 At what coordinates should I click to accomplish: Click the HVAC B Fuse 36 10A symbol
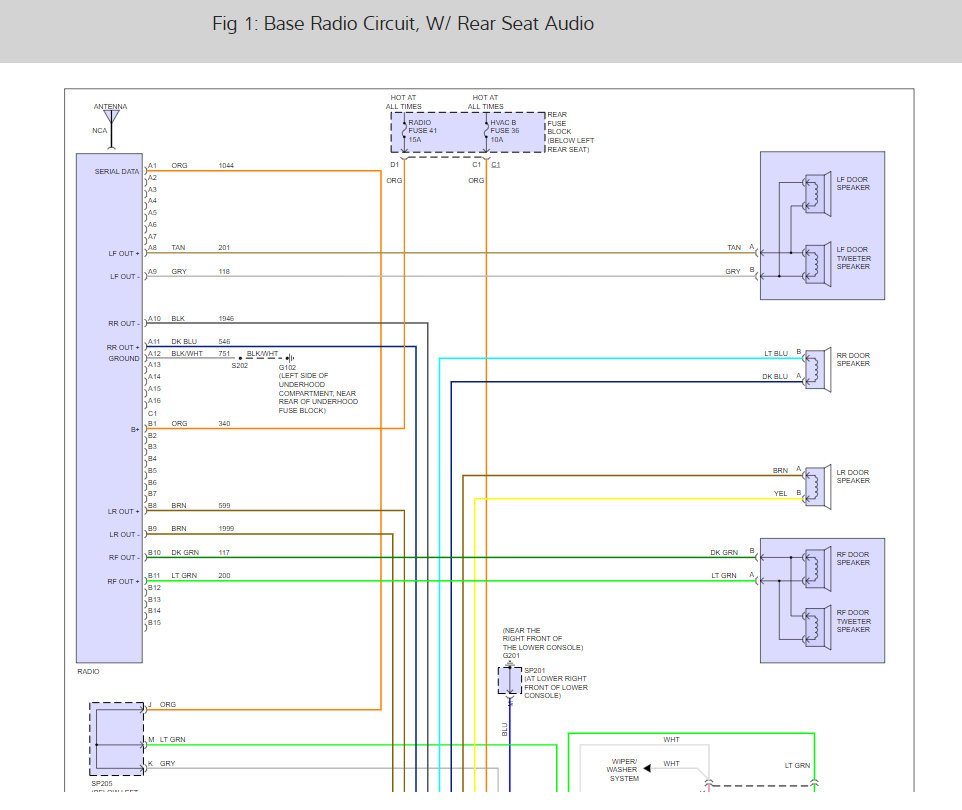tap(487, 131)
